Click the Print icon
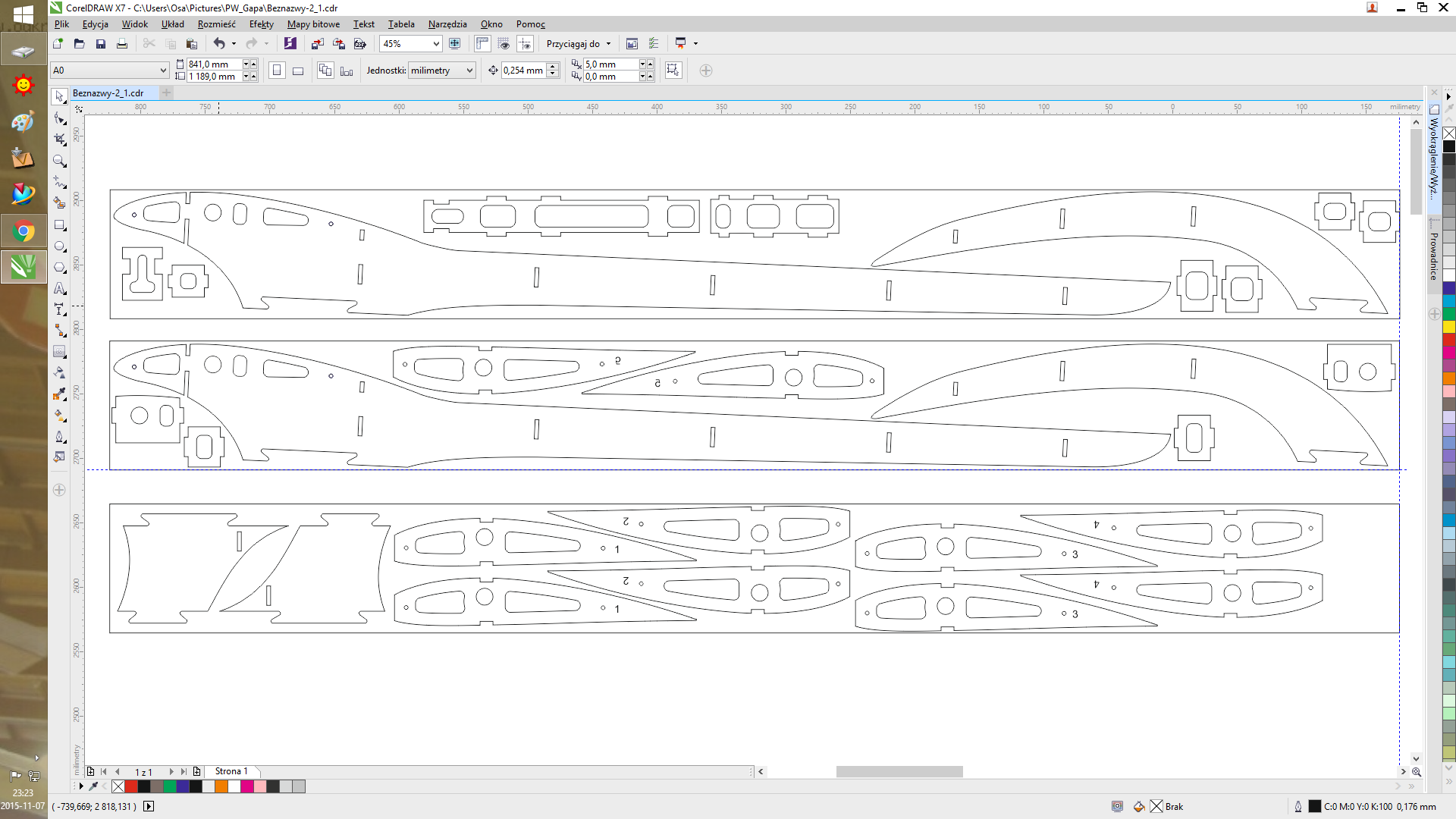Screen dimensions: 1456x819 point(121,44)
